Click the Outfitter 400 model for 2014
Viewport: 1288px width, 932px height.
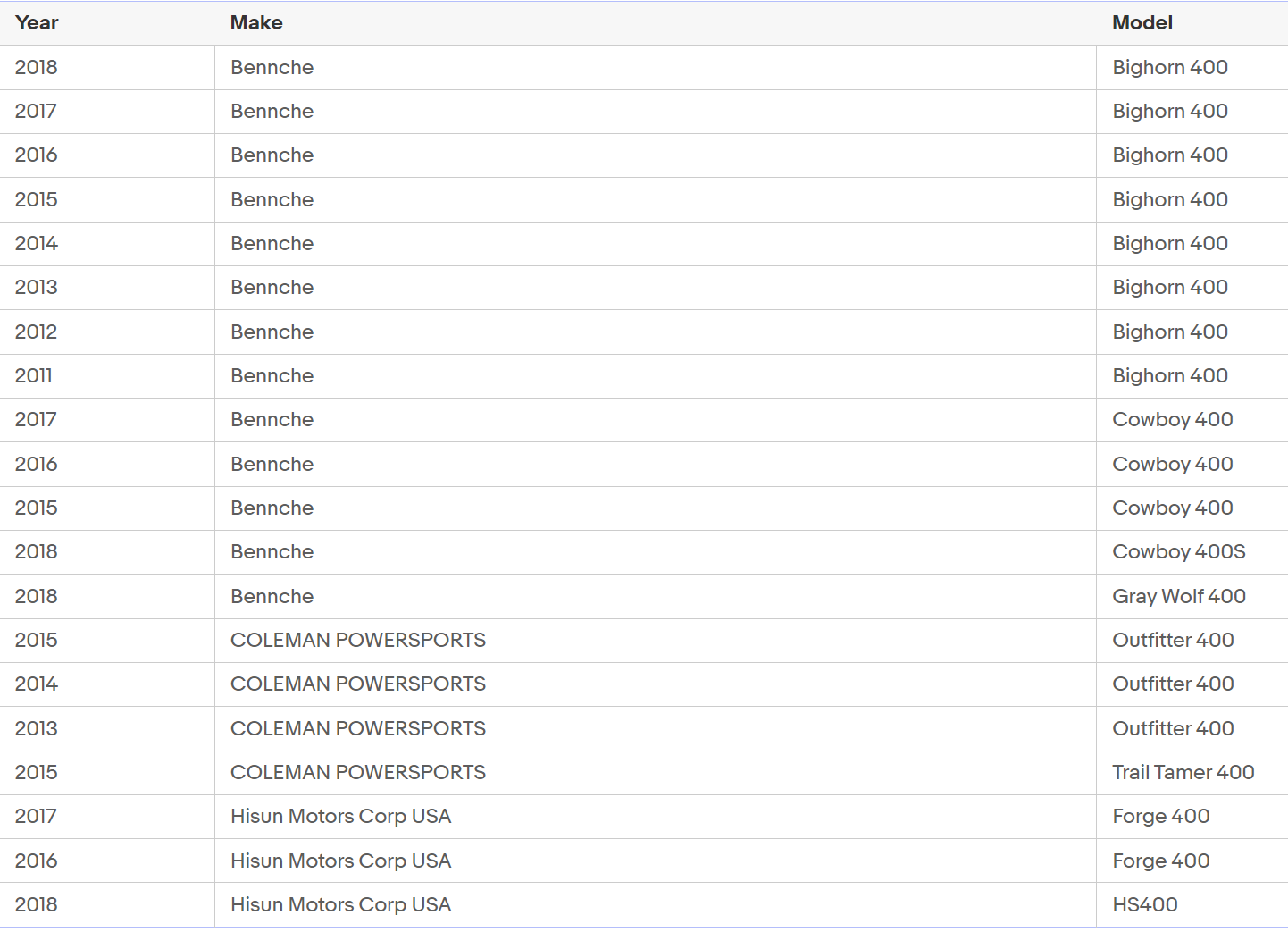coord(1173,684)
